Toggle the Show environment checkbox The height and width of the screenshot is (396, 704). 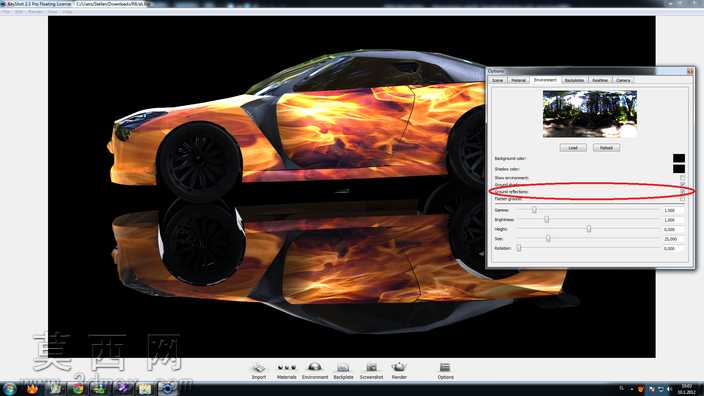682,178
